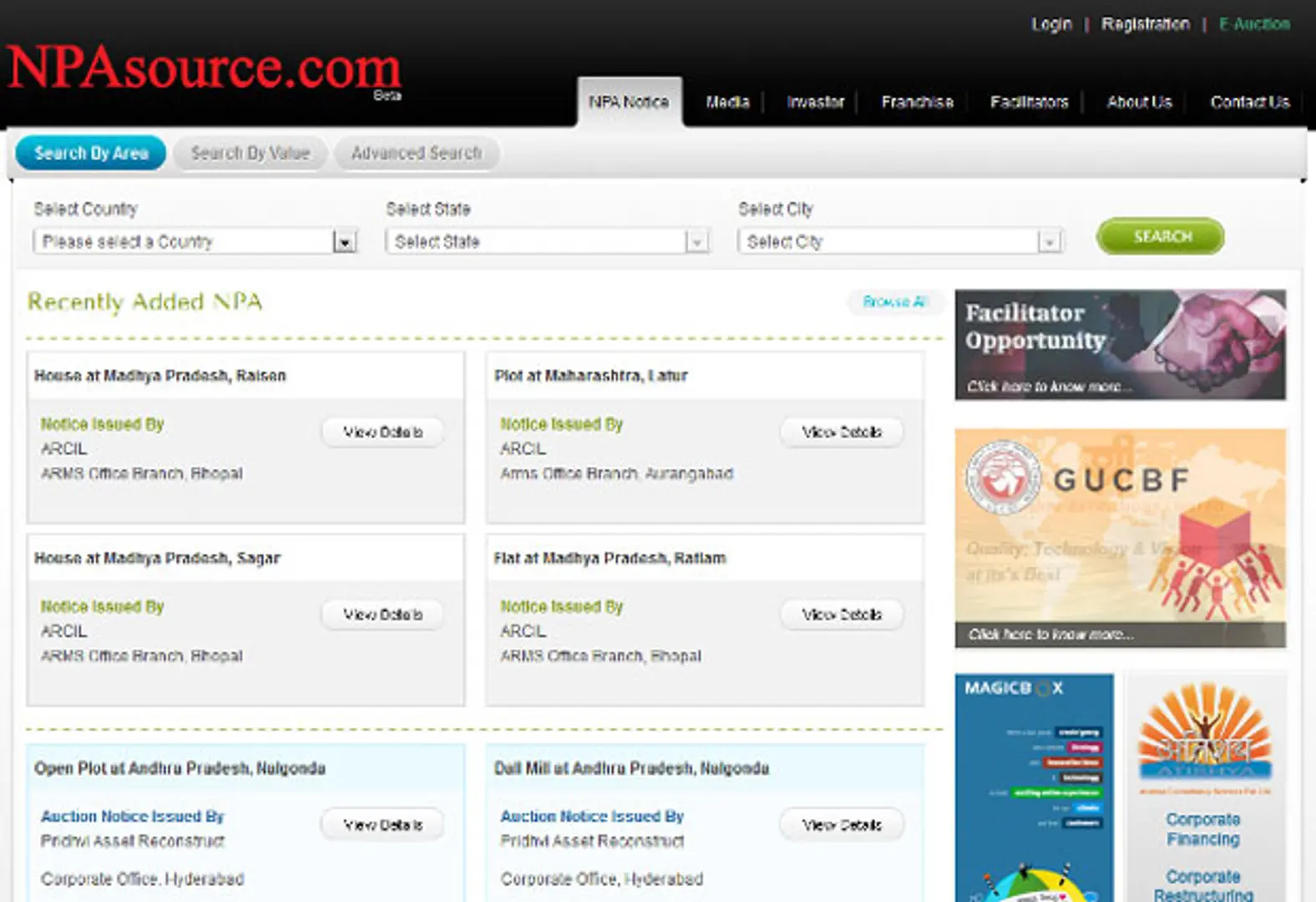Open the Corporate Financing link
The image size is (1316, 902).
[x=1203, y=829]
